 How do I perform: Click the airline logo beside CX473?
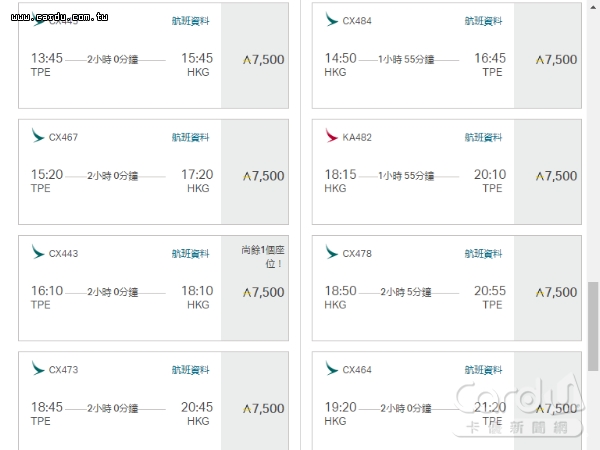(x=38, y=368)
